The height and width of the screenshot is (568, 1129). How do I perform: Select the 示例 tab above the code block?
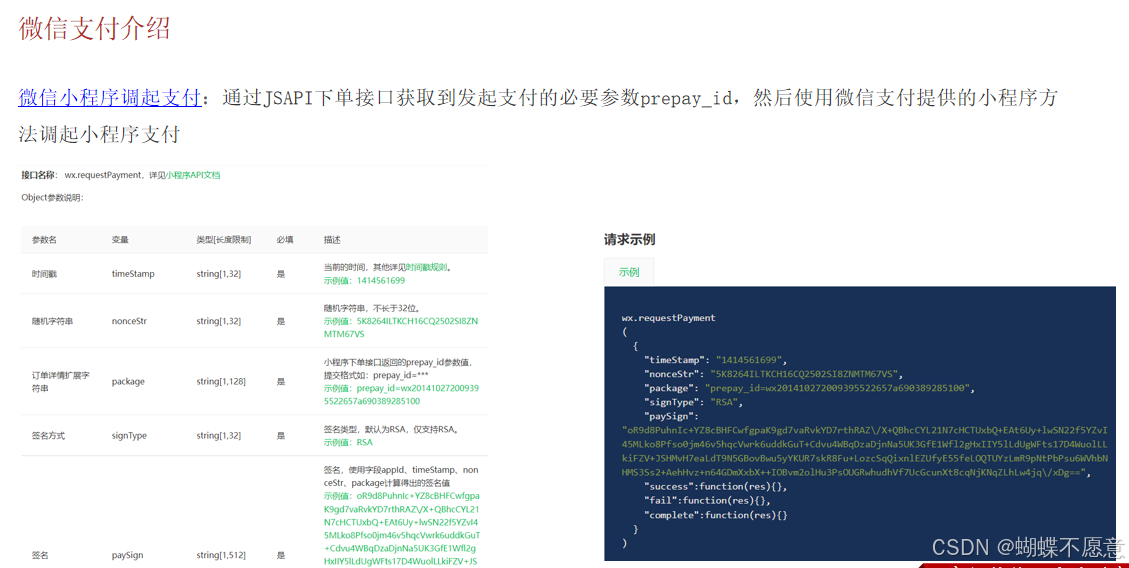[x=629, y=272]
